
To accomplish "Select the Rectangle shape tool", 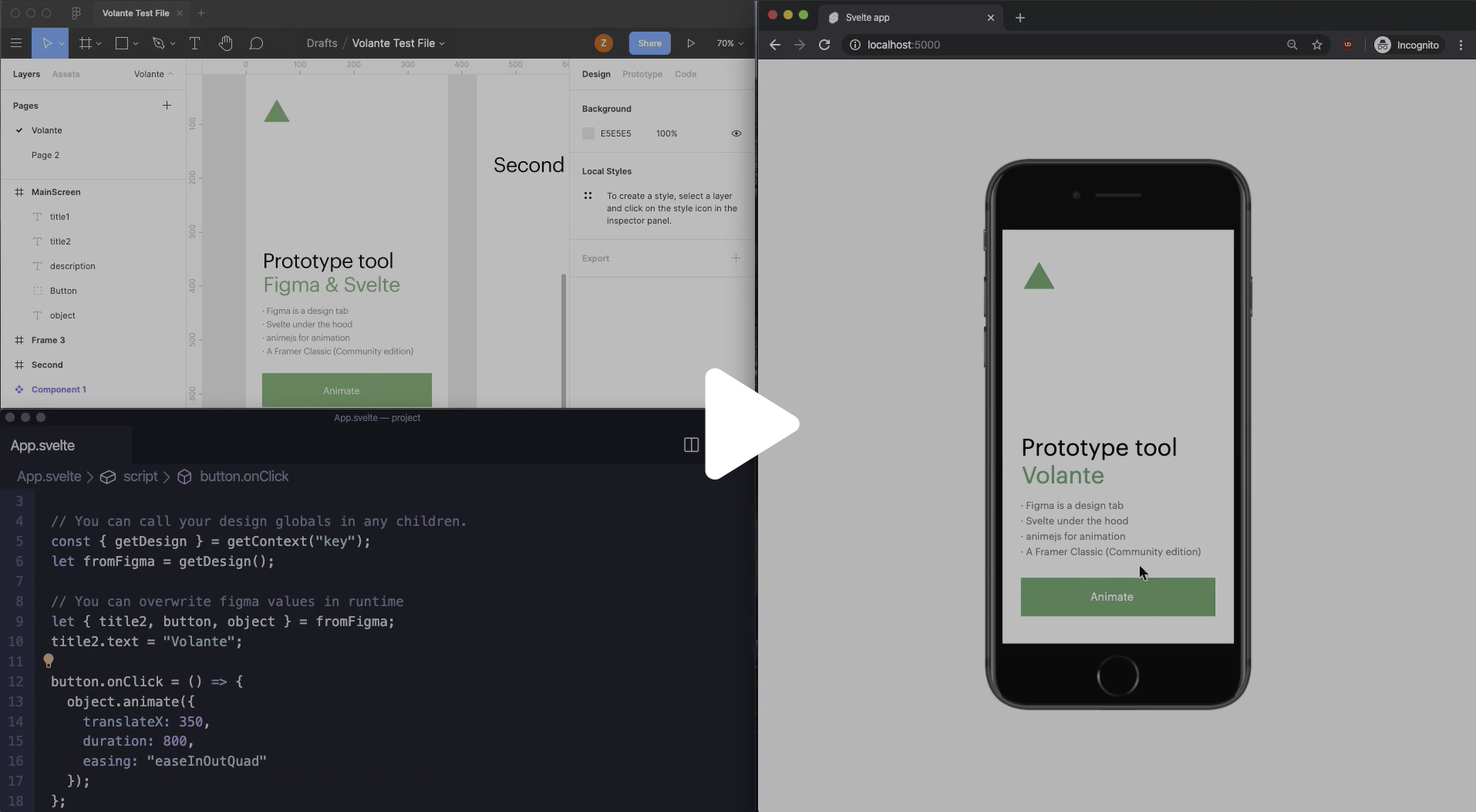I will coord(121,43).
